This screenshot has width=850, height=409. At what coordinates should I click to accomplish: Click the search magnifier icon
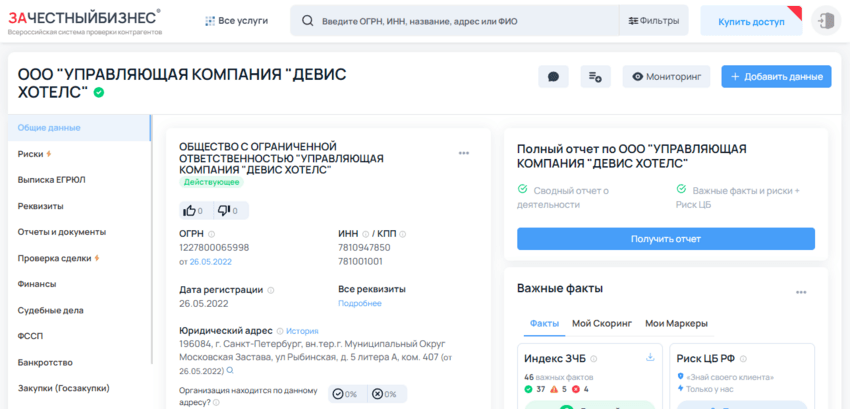307,21
